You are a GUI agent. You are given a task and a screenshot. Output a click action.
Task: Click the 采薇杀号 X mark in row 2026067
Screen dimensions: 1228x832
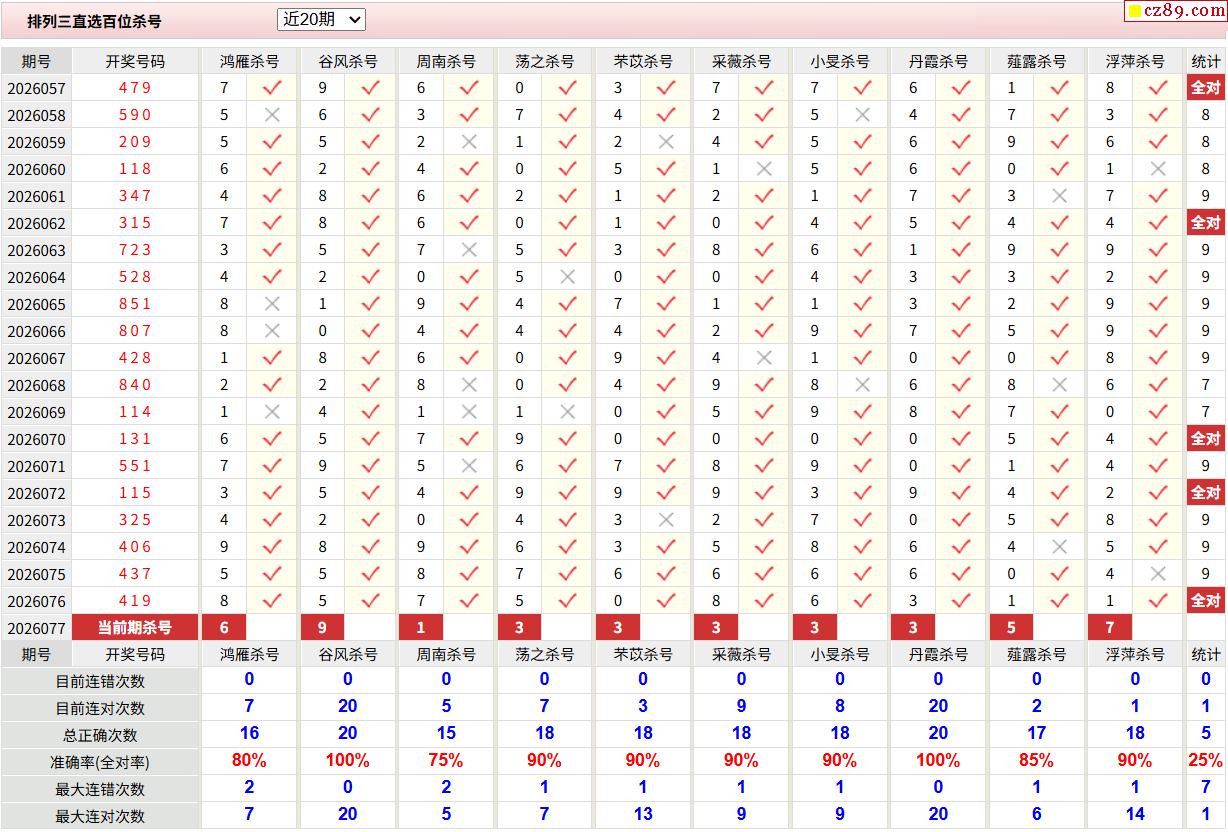tap(764, 358)
